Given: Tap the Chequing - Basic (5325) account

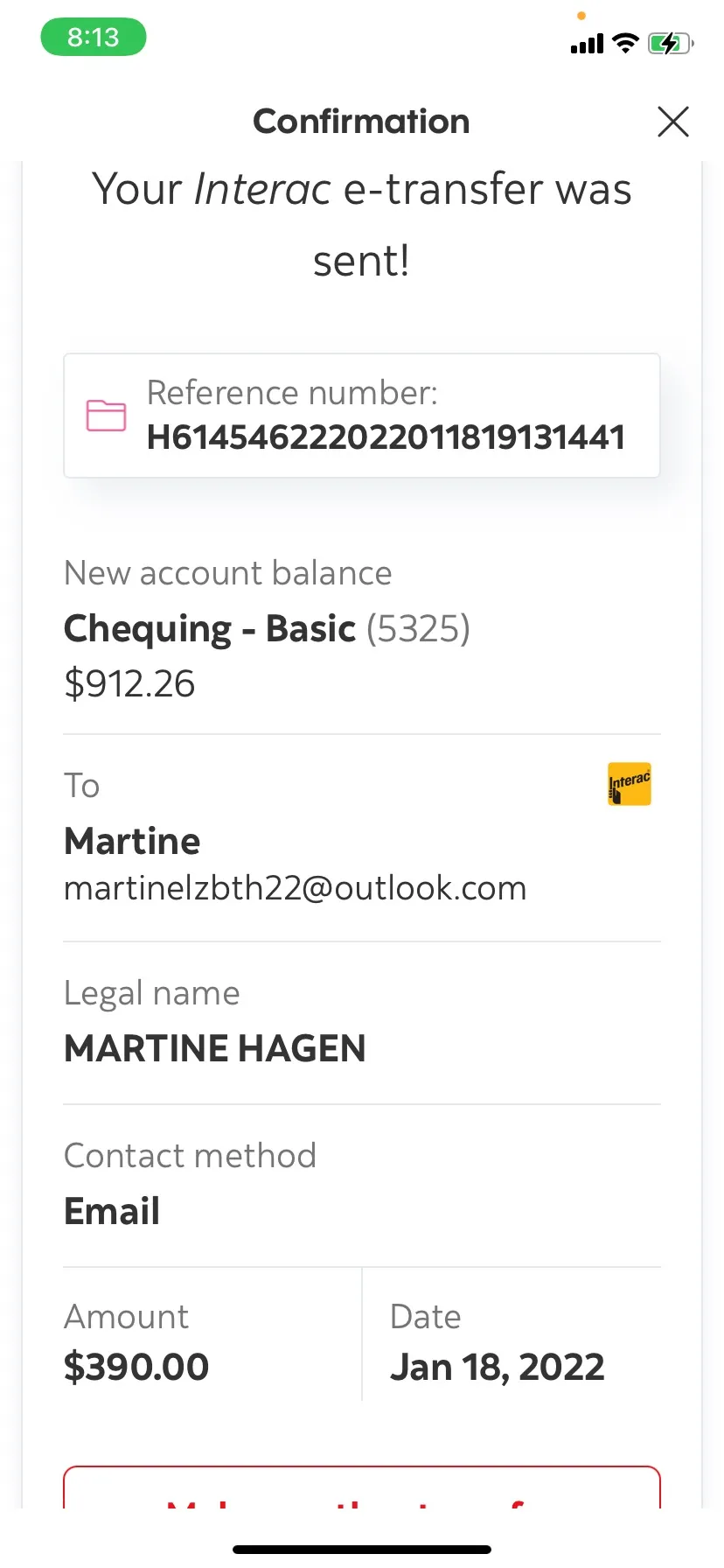Looking at the screenshot, I should [x=268, y=629].
